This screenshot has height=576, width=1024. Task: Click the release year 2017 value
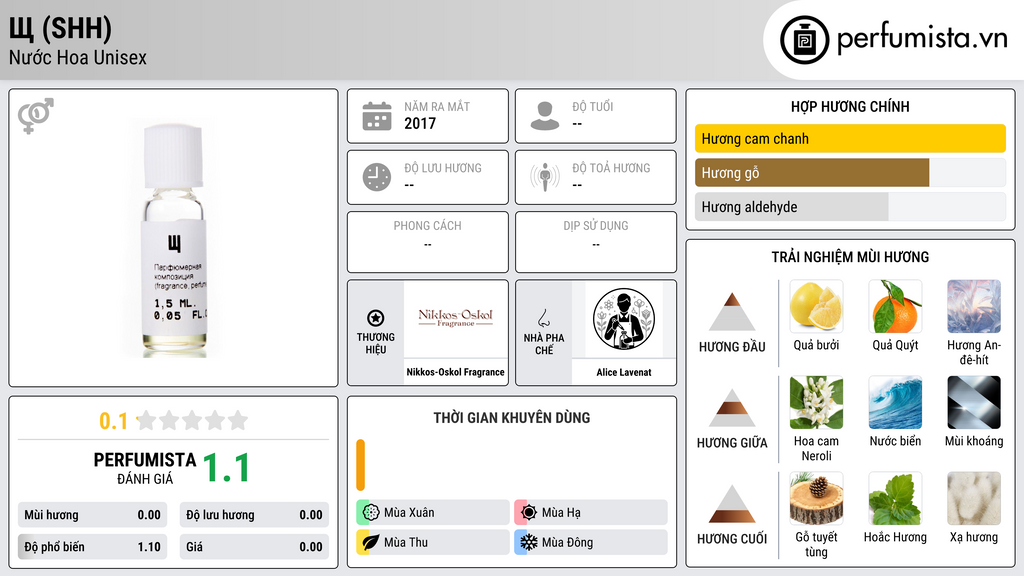point(420,123)
